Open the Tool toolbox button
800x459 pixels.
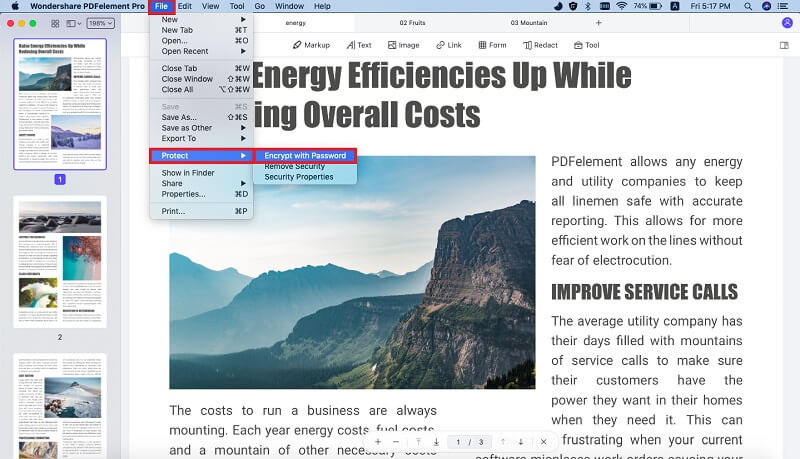click(586, 45)
